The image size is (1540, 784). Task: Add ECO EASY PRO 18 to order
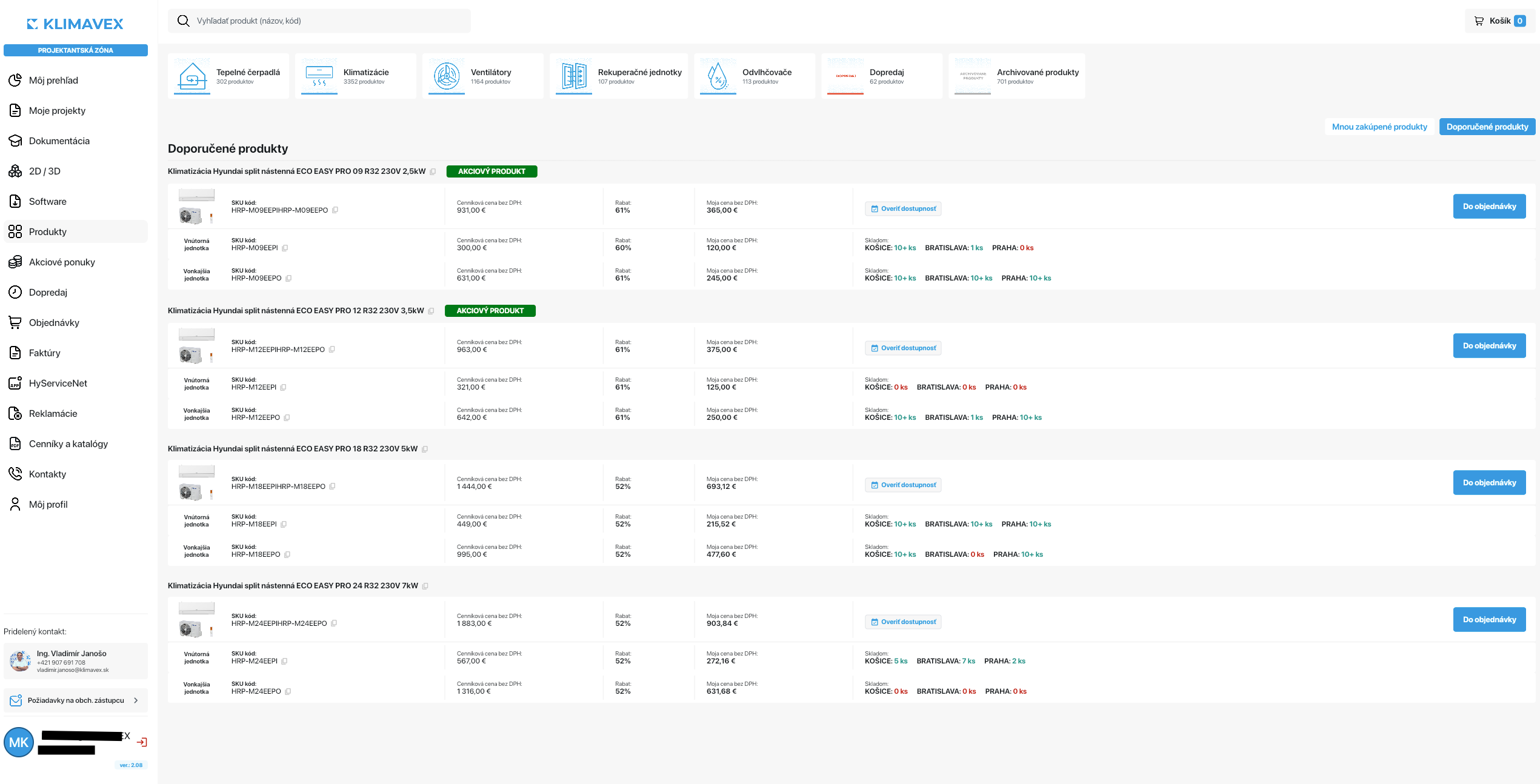[1490, 483]
